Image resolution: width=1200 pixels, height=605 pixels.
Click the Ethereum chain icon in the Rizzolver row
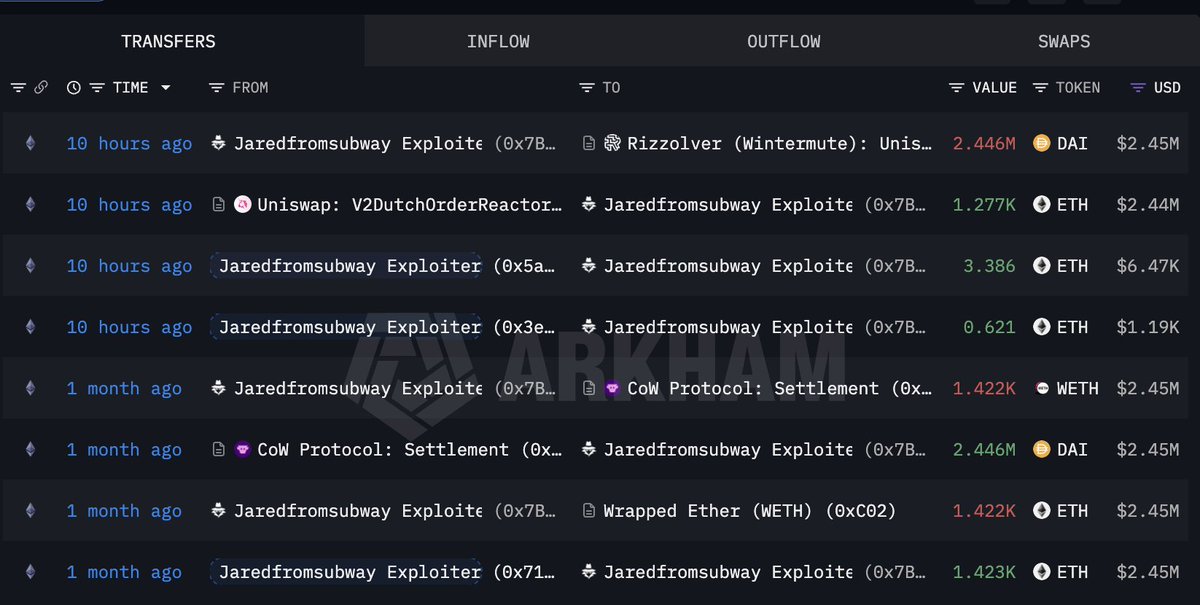30,144
